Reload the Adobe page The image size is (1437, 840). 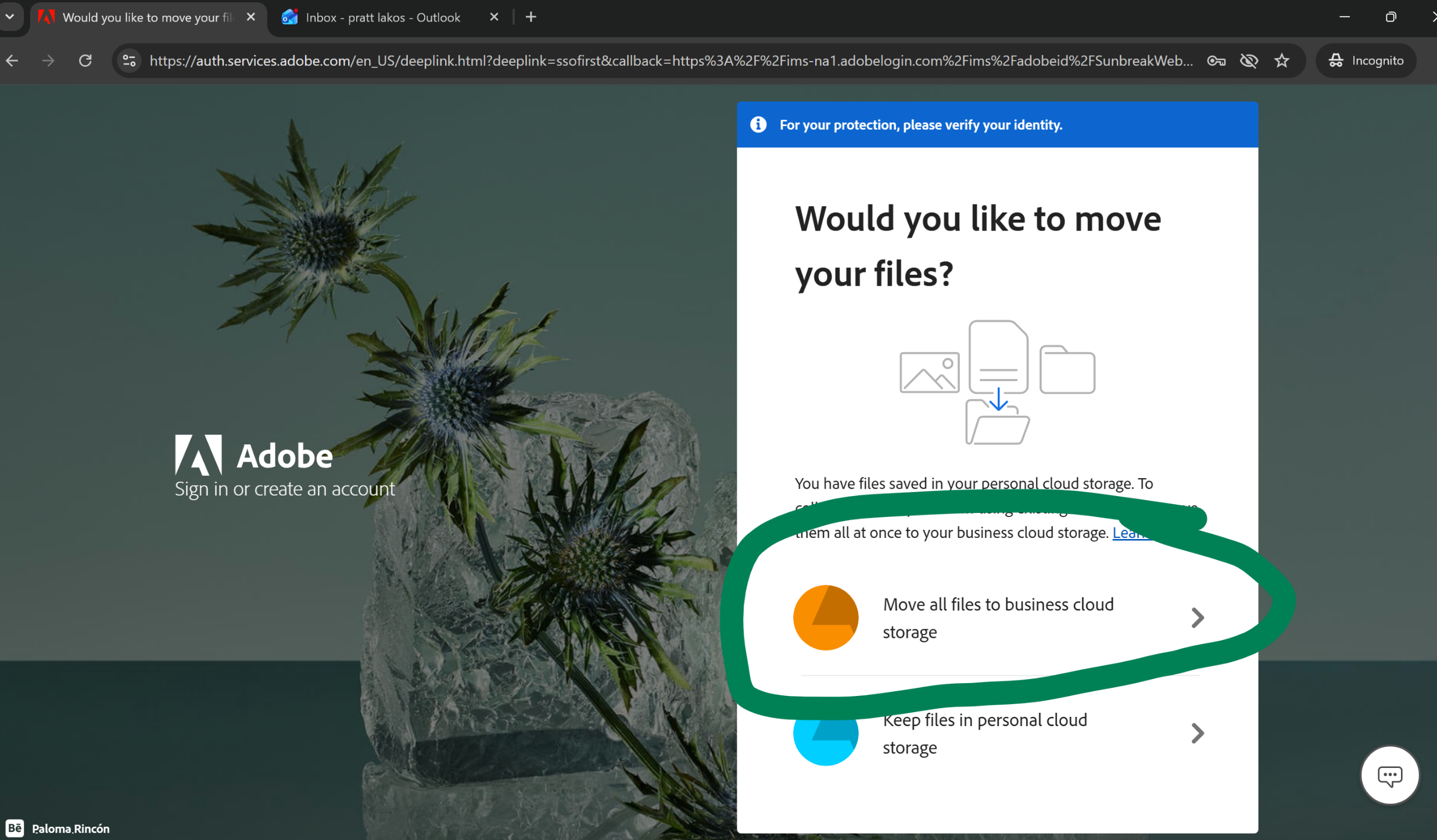click(85, 60)
